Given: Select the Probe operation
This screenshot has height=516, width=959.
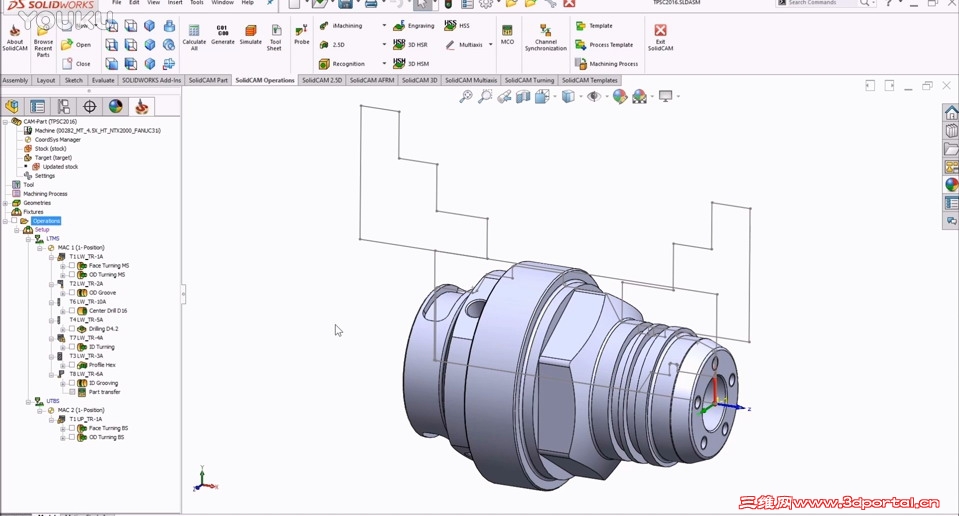Looking at the screenshot, I should [302, 35].
